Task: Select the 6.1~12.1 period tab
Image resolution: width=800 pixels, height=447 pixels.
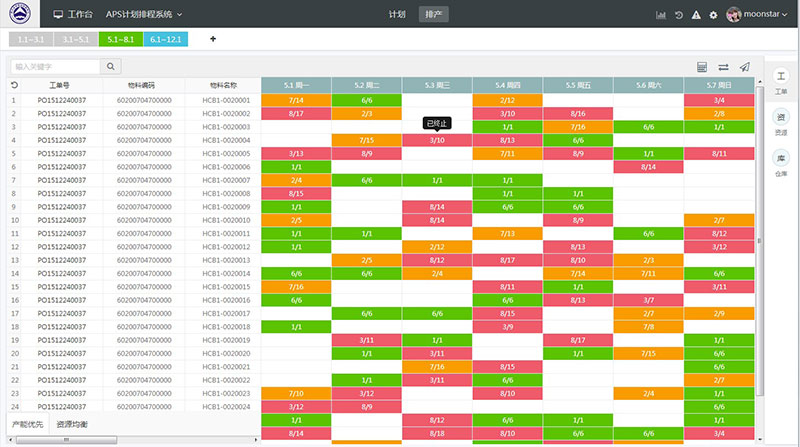Action: pos(165,39)
